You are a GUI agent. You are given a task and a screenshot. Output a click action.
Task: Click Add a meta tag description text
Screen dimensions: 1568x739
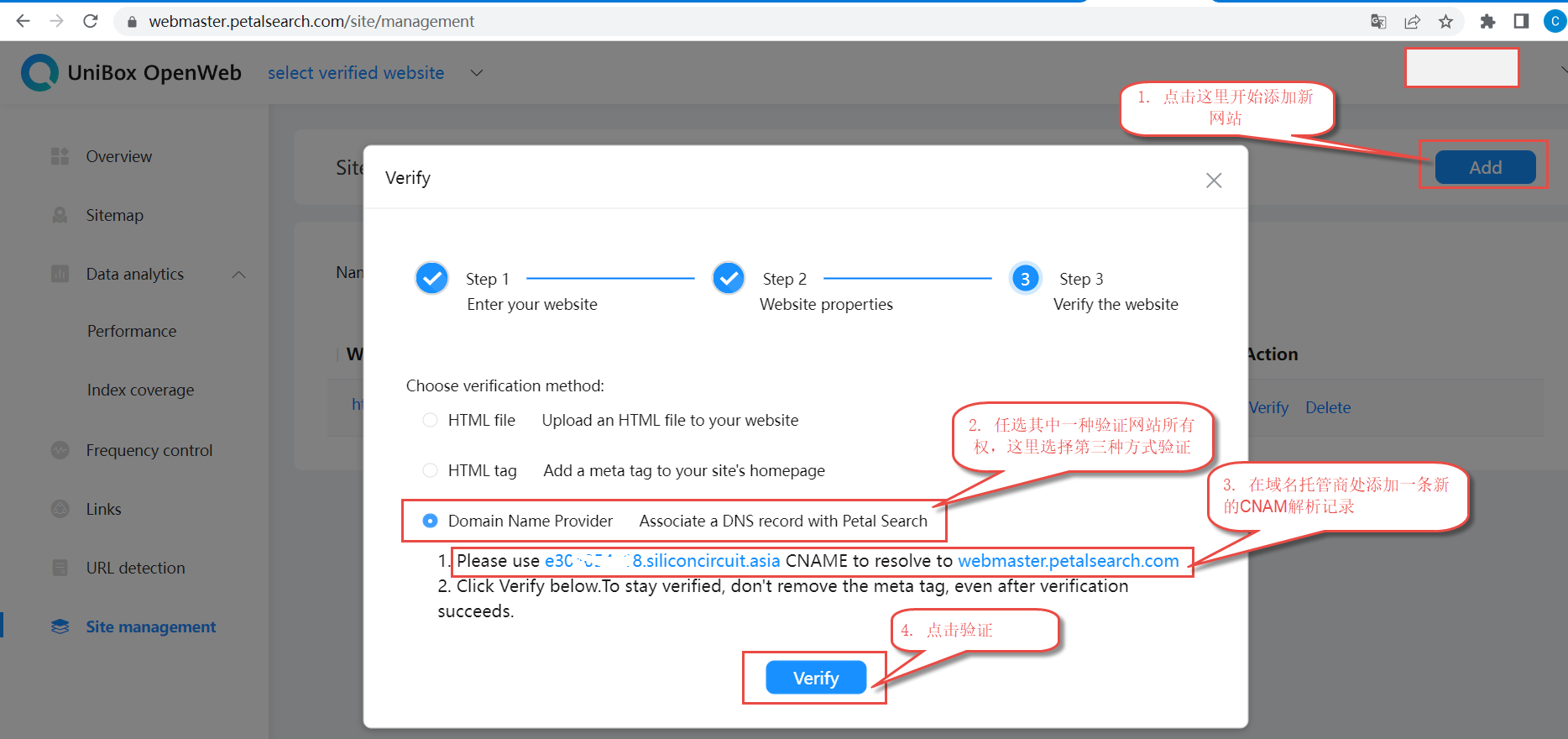pos(684,470)
